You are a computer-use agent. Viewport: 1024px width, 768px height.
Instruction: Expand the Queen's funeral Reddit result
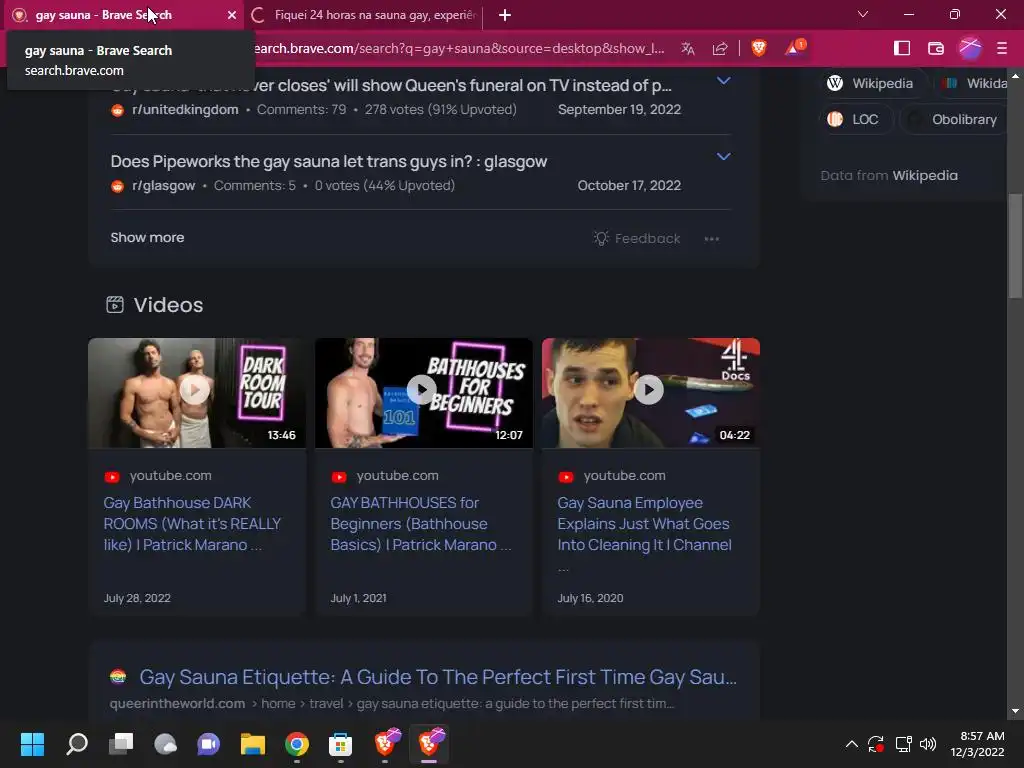[x=723, y=81]
